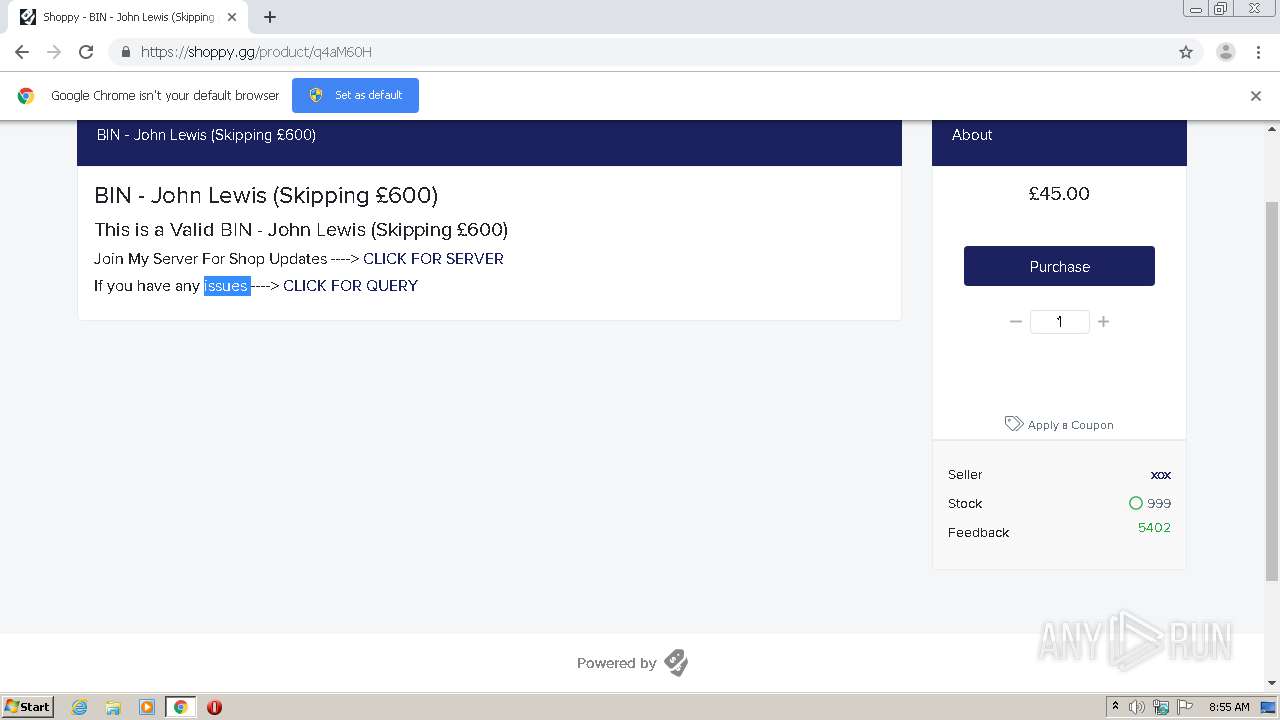Select the Shoppy BIN John Lewis tab
The image size is (1280, 720).
pyautogui.click(x=128, y=17)
